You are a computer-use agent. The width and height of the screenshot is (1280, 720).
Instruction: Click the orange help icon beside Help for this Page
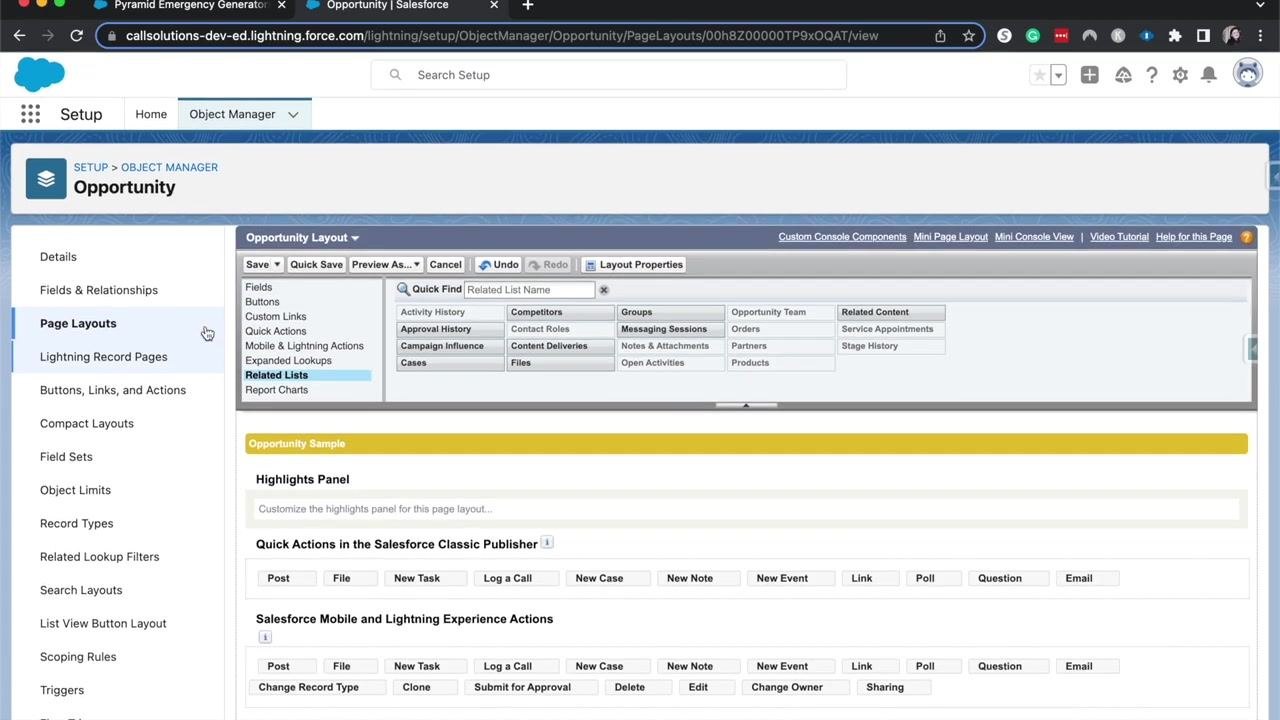pyautogui.click(x=1246, y=237)
